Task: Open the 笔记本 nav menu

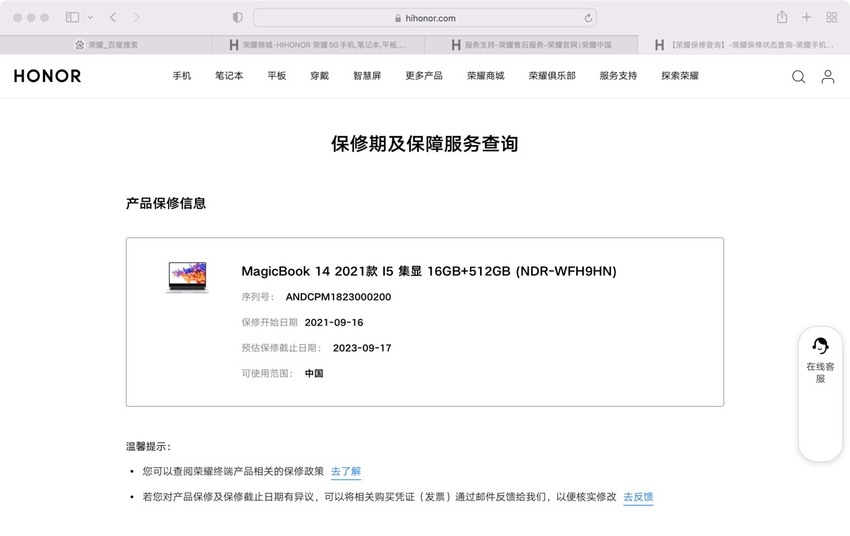Action: 229,76
